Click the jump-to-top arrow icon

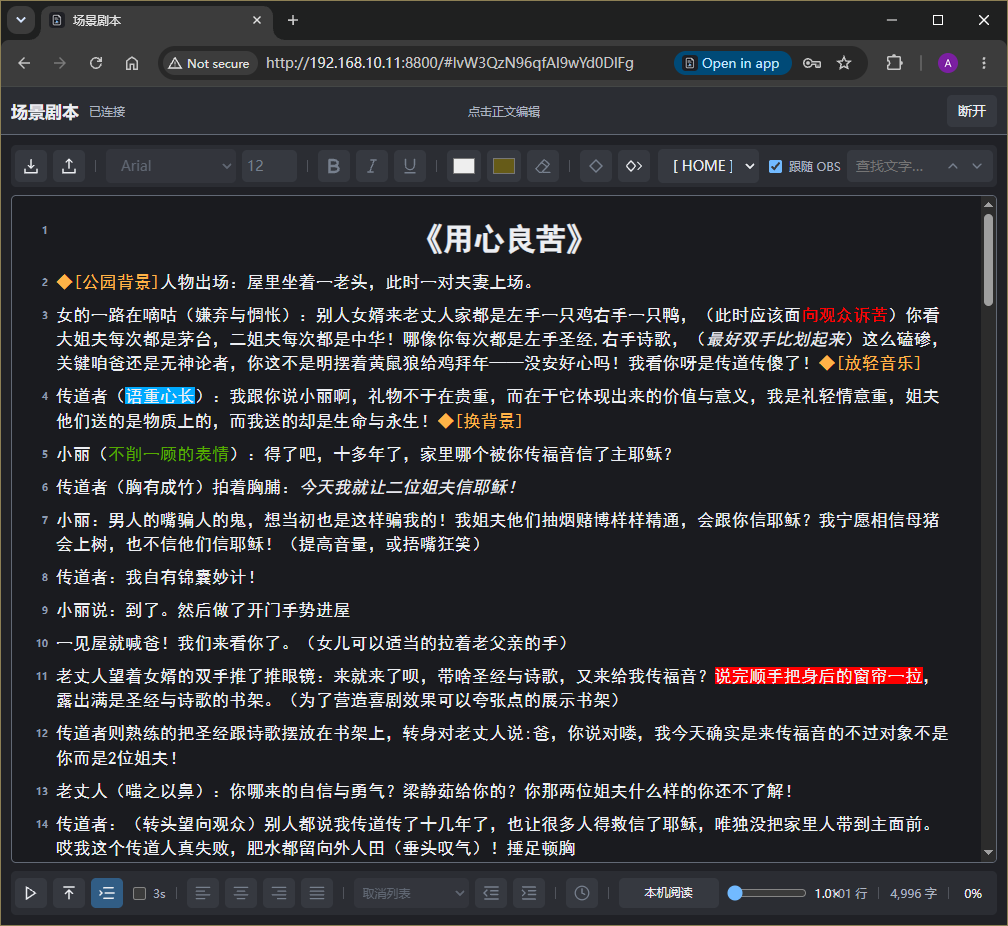tap(69, 893)
